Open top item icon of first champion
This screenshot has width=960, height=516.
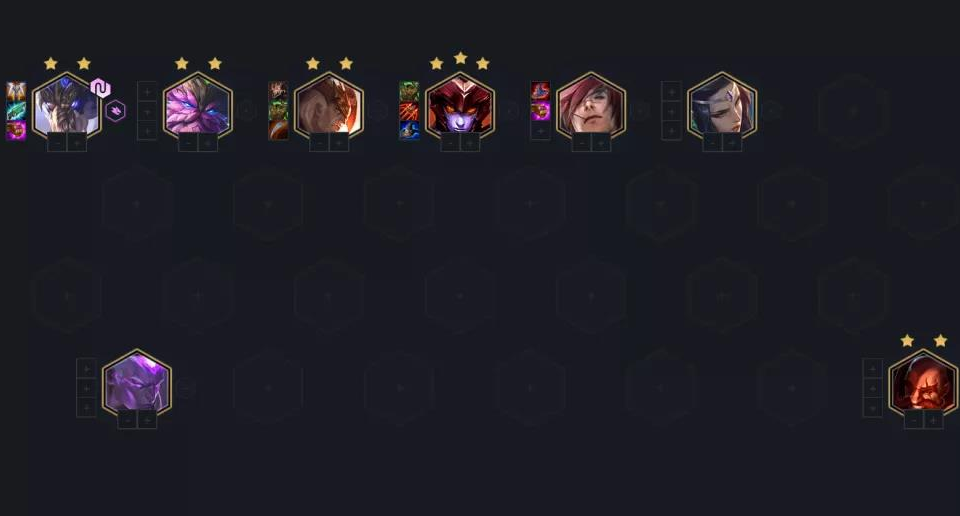point(16,92)
